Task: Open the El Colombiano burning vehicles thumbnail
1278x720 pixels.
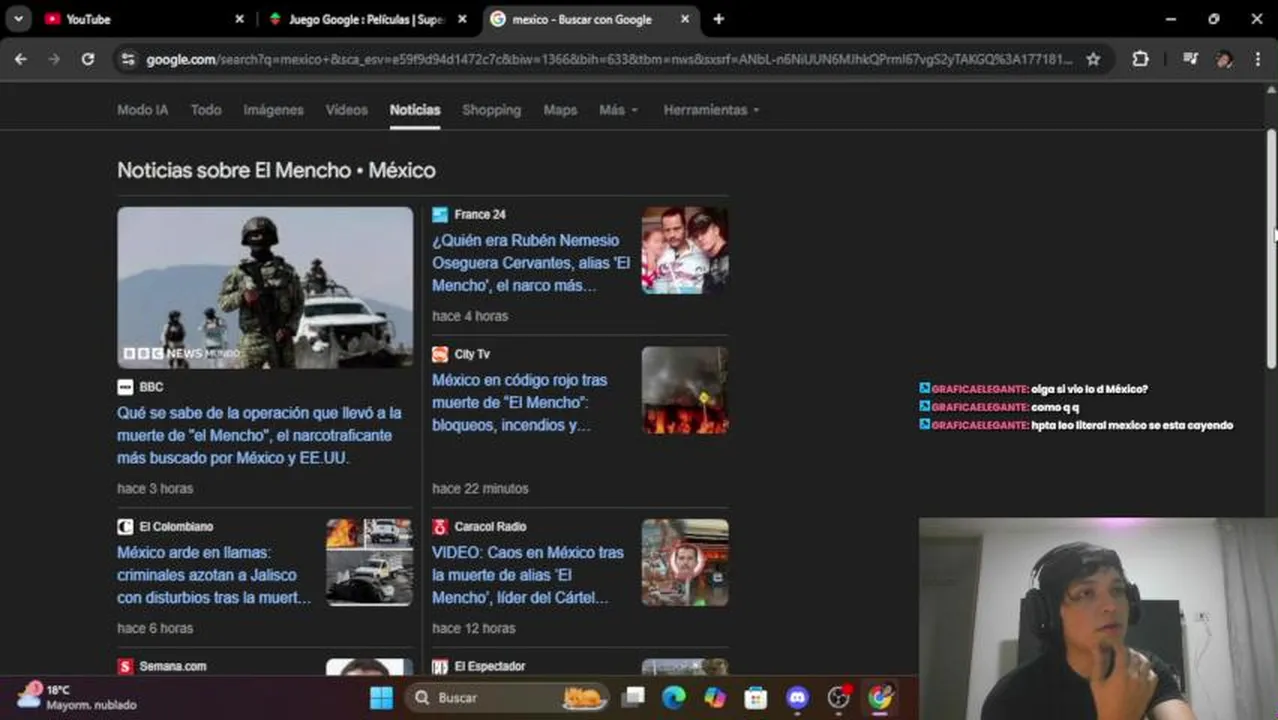Action: [x=369, y=562]
